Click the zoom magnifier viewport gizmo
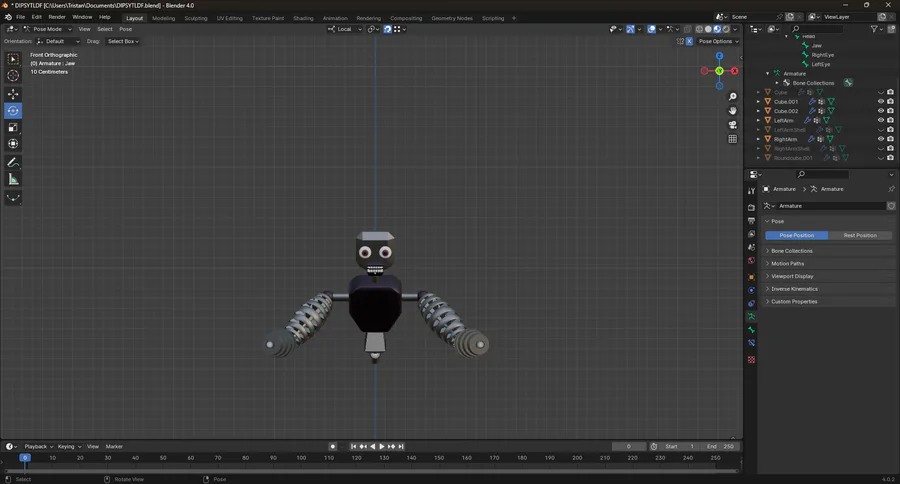 (x=733, y=97)
